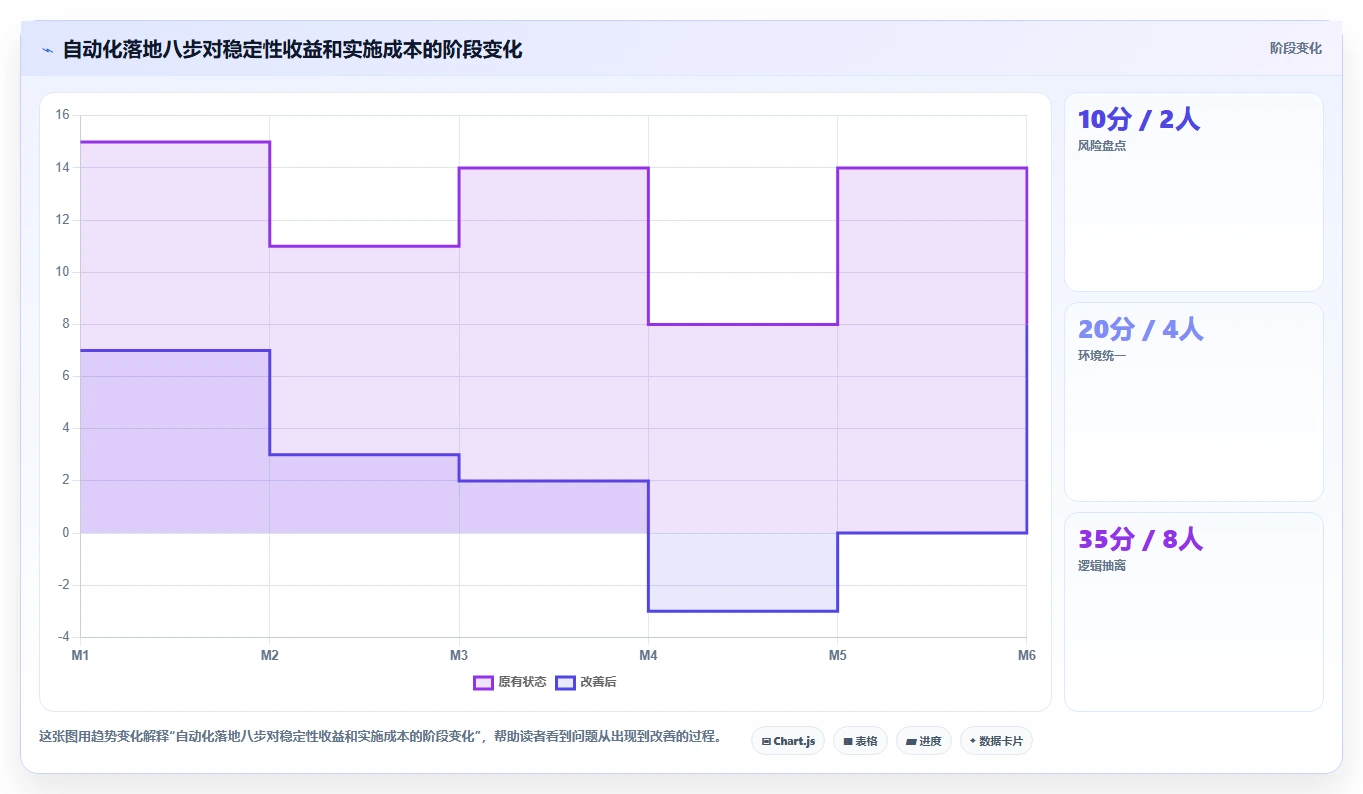Click the chart title 自动化落地八步 heading
The width and height of the screenshot is (1363, 794).
click(292, 49)
